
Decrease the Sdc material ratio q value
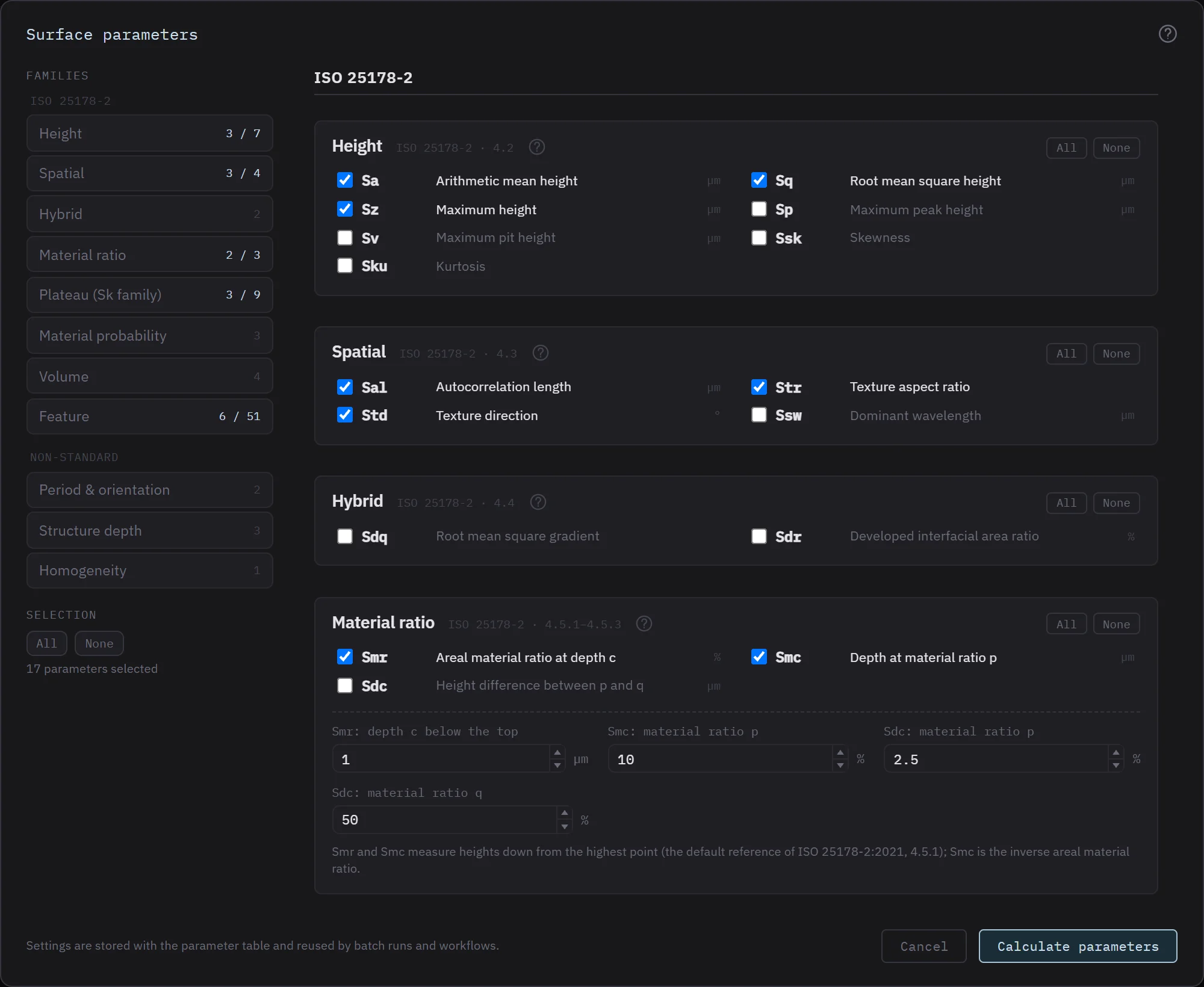coord(564,827)
